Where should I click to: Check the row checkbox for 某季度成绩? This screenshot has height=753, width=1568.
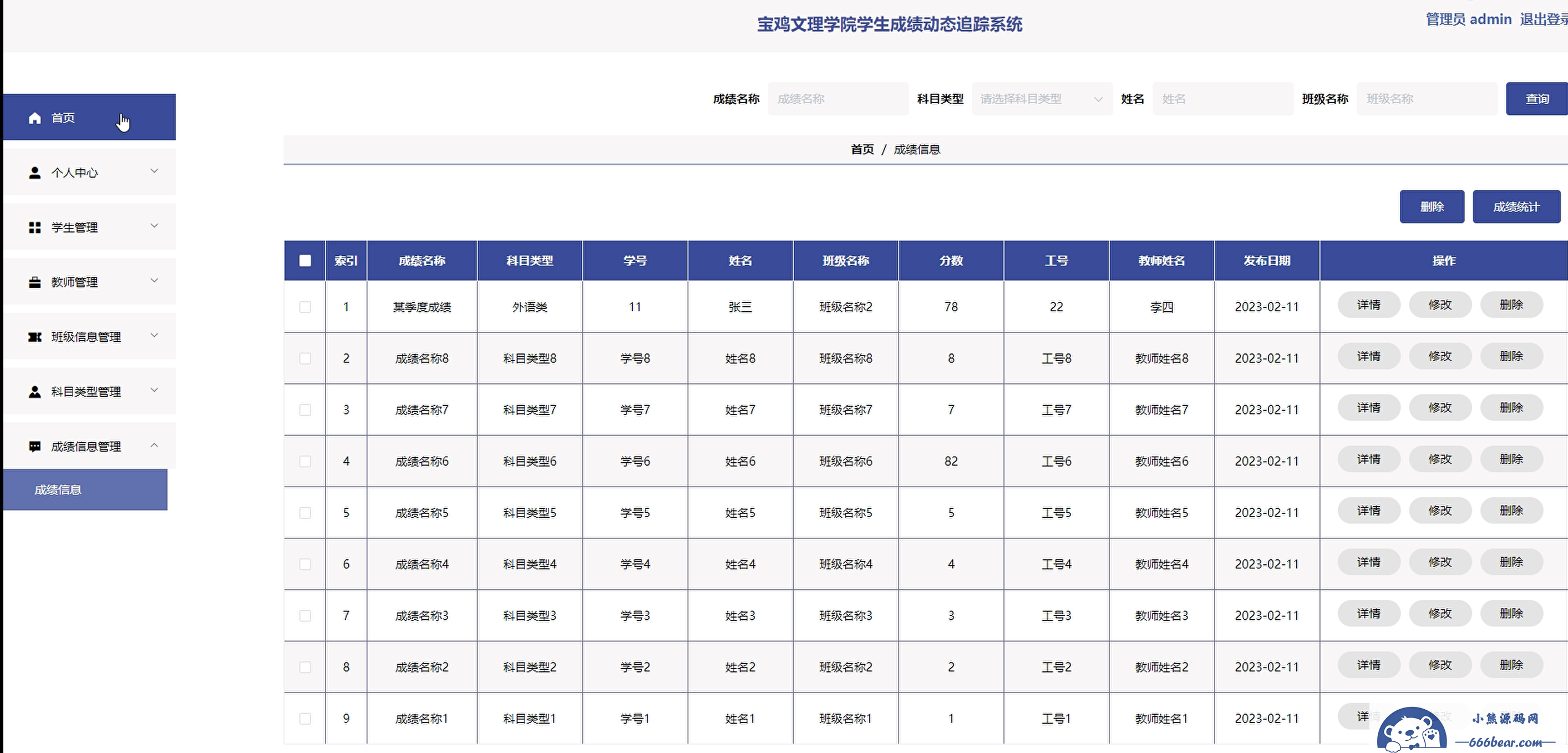(x=305, y=307)
